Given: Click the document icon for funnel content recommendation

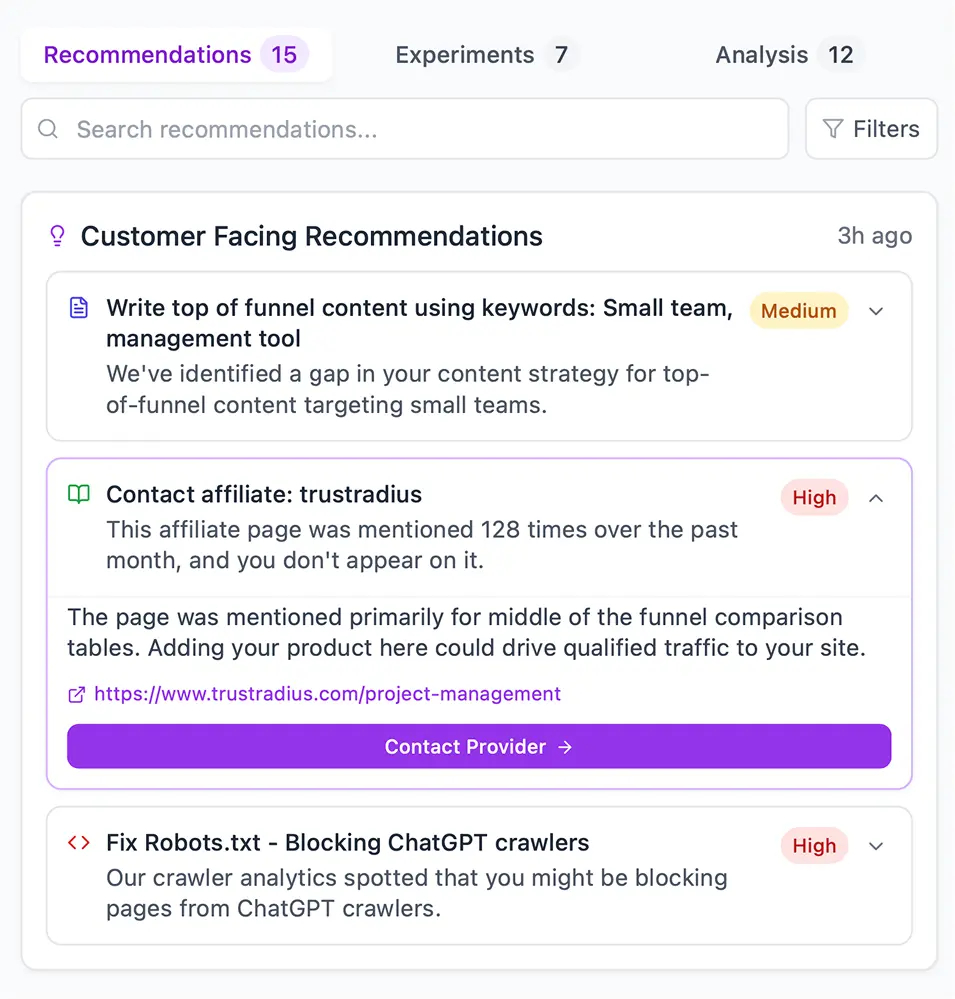Looking at the screenshot, I should 78,308.
